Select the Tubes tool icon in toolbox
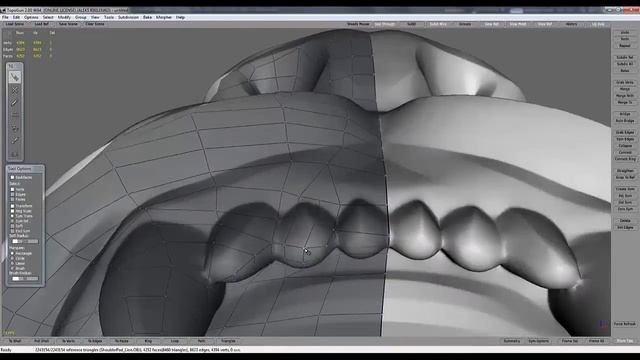This screenshot has width=640, height=360. [15, 141]
